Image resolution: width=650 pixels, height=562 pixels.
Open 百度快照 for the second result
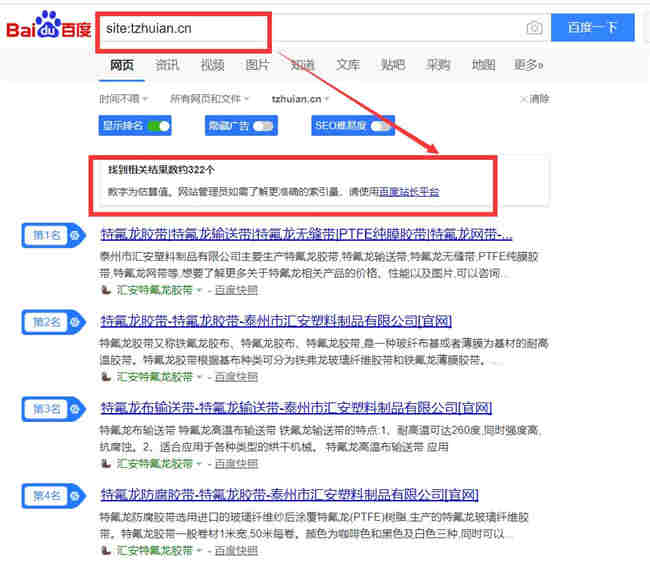point(236,377)
